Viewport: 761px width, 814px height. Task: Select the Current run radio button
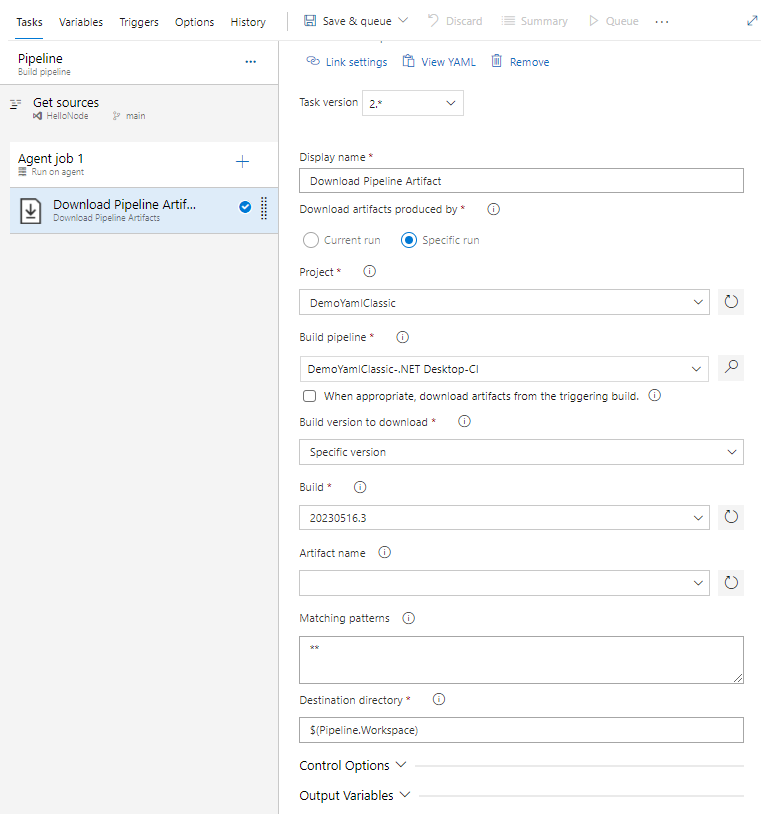tap(310, 239)
